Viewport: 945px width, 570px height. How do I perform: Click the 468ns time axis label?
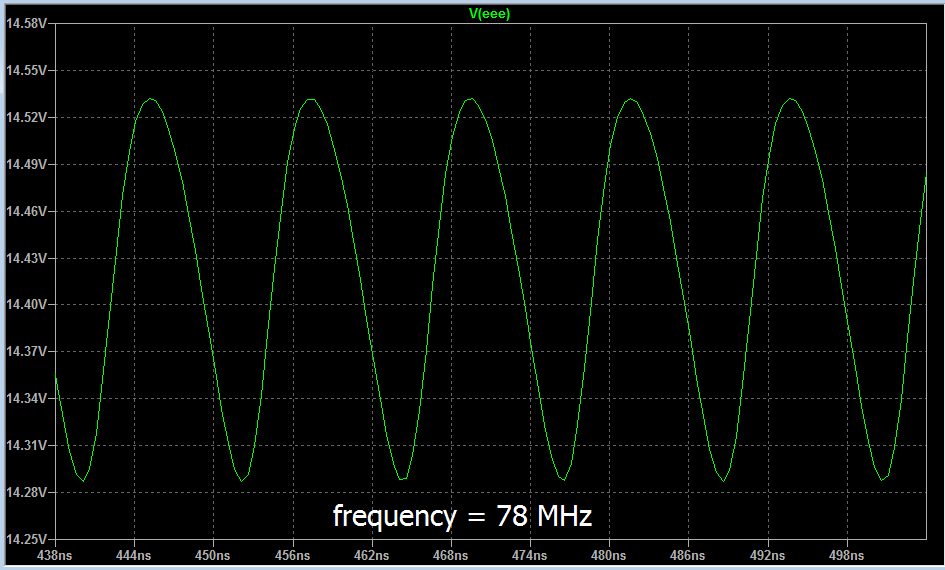(451, 556)
